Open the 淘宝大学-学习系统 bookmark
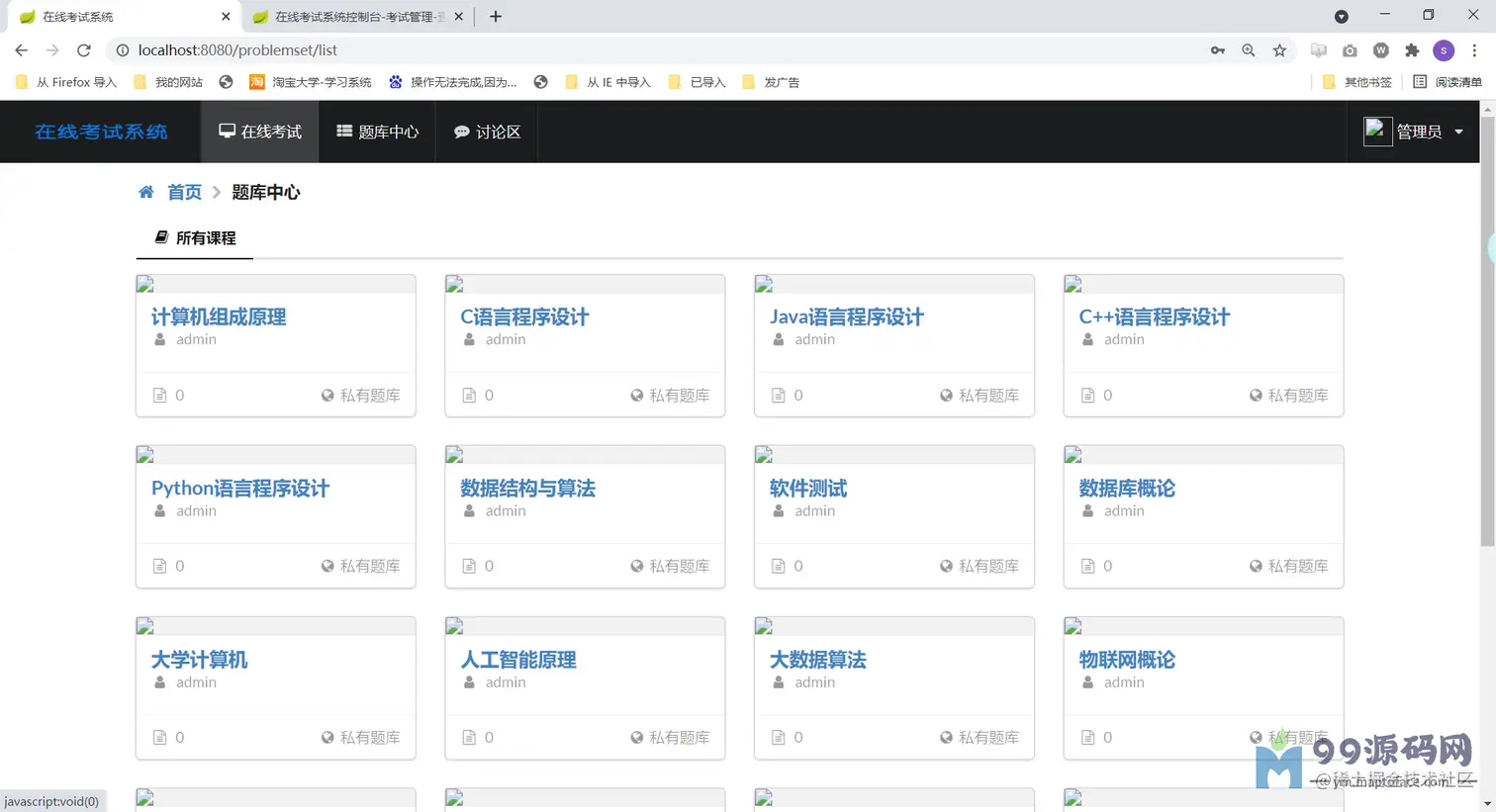1496x812 pixels. coord(311,82)
